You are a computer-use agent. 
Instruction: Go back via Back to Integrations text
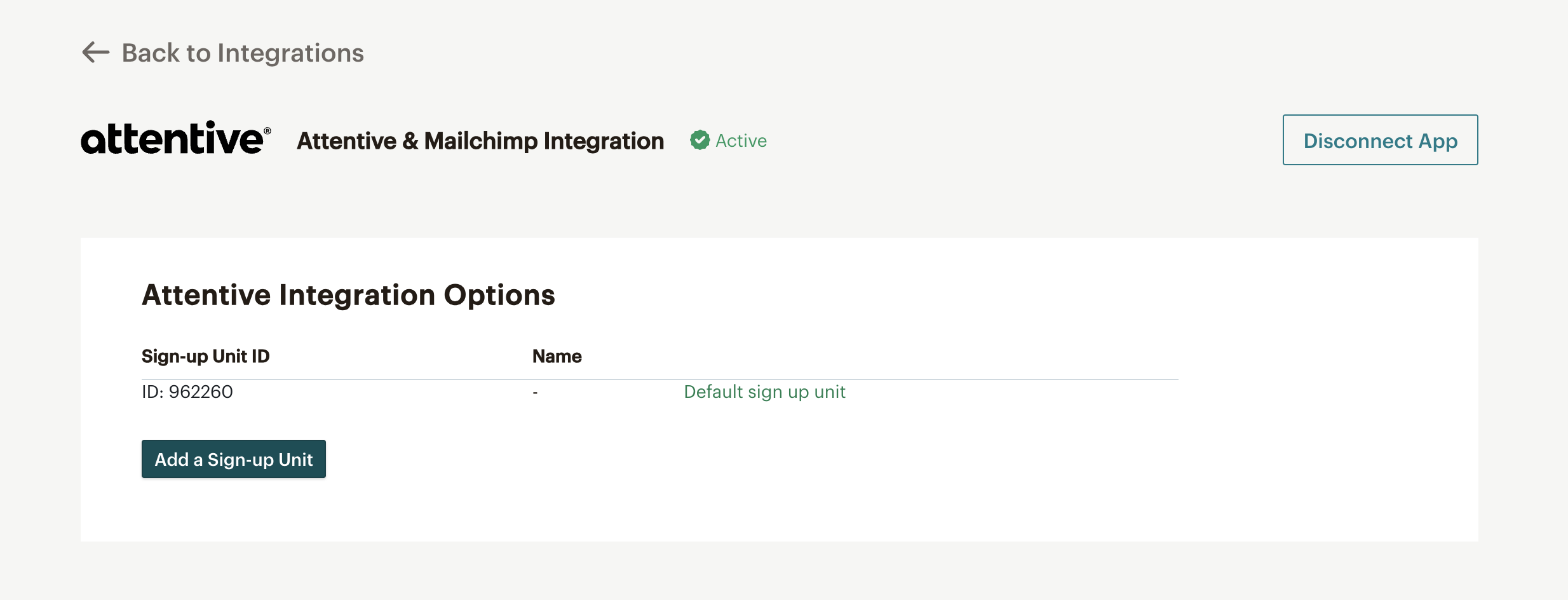242,53
